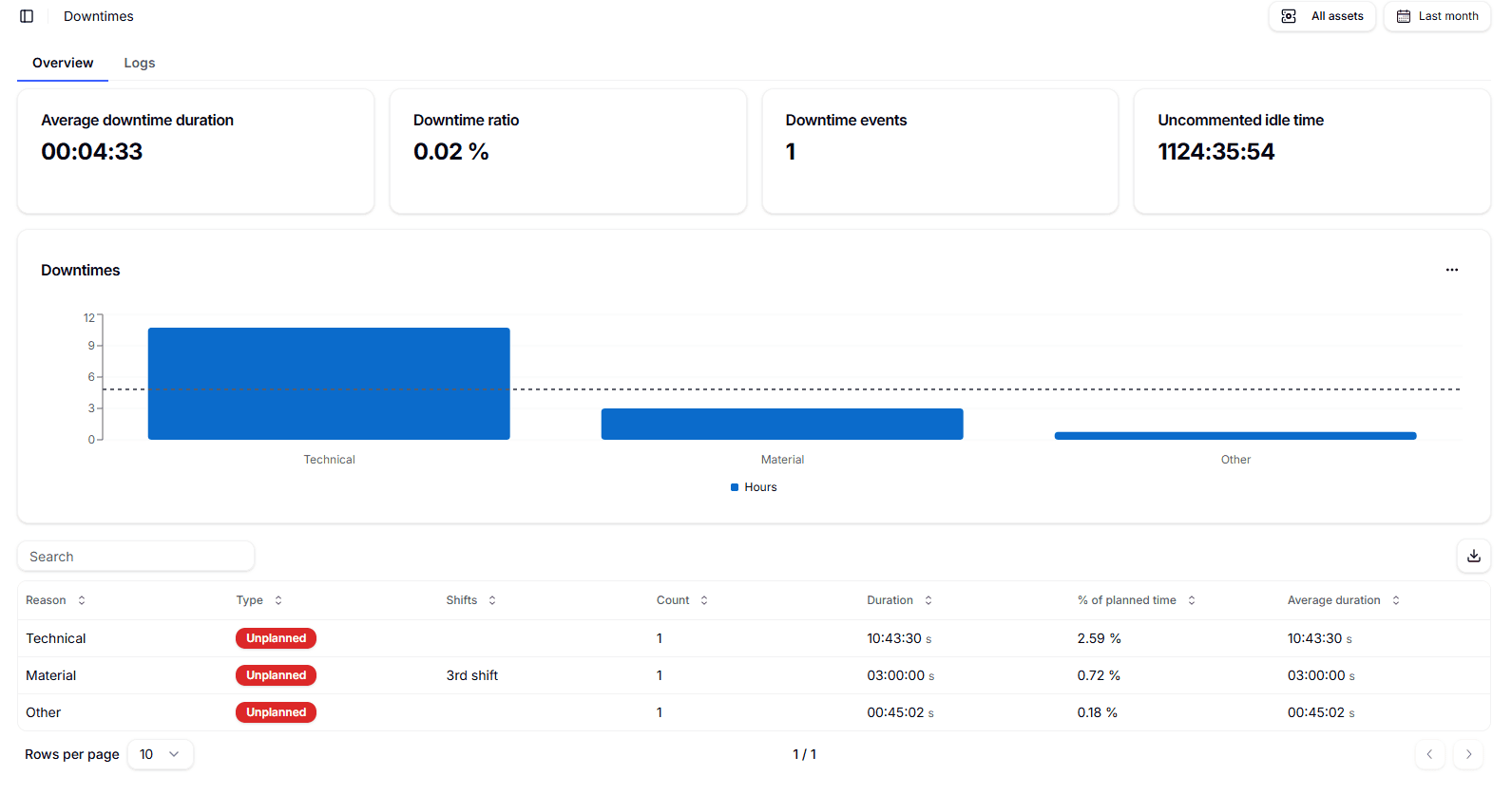Toggle the Hours legend series
This screenshot has height=795, width=1512.
[x=754, y=487]
